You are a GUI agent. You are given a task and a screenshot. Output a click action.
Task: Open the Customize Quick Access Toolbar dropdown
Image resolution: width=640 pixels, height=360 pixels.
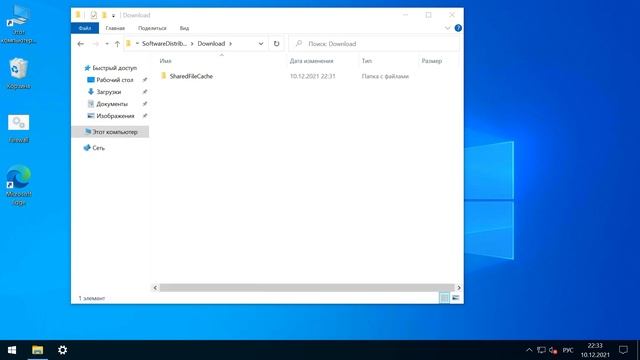click(113, 16)
